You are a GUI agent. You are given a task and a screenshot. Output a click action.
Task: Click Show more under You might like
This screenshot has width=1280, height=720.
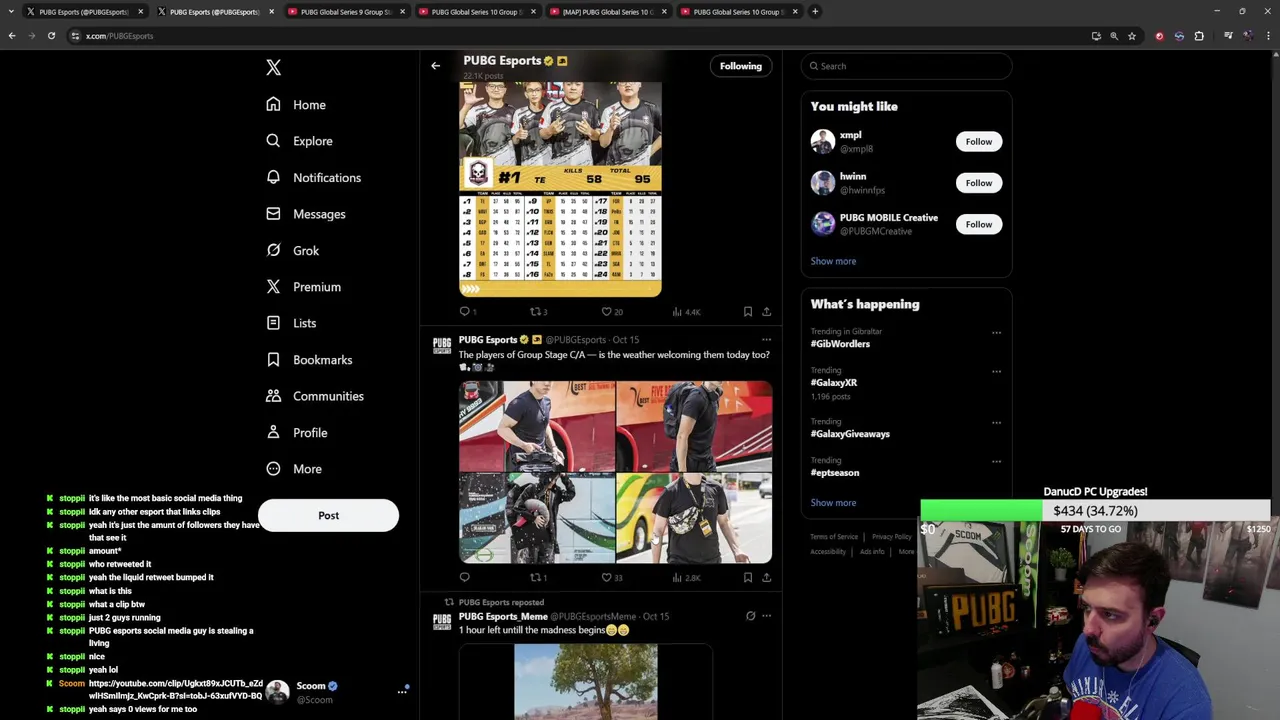(x=833, y=261)
